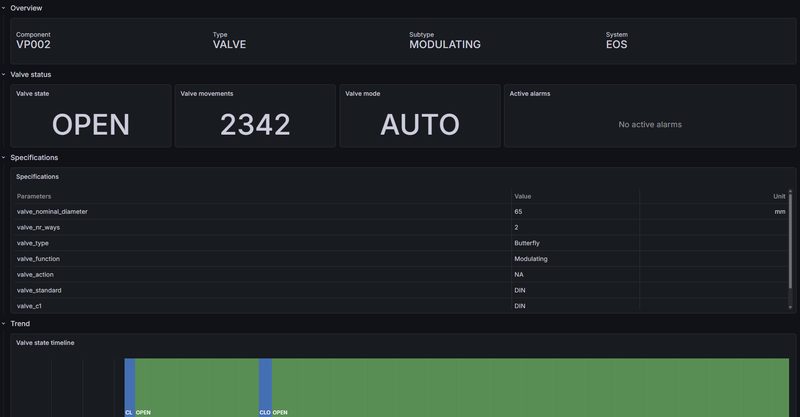The image size is (800, 417).
Task: Click the value 65 cell
Action: click(x=575, y=211)
